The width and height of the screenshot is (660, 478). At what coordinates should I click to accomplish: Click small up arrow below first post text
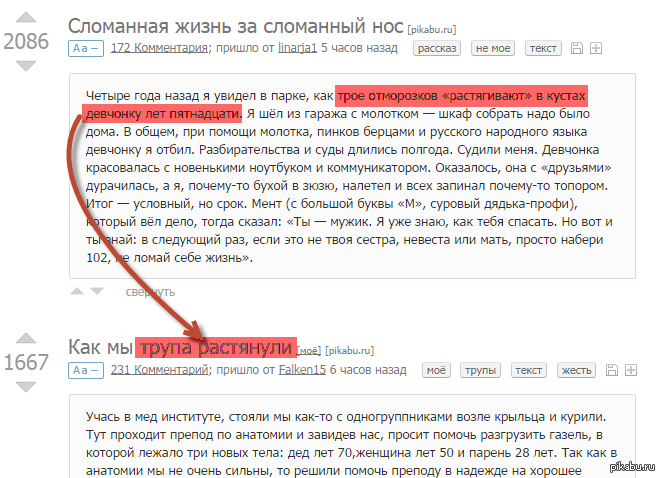click(76, 292)
